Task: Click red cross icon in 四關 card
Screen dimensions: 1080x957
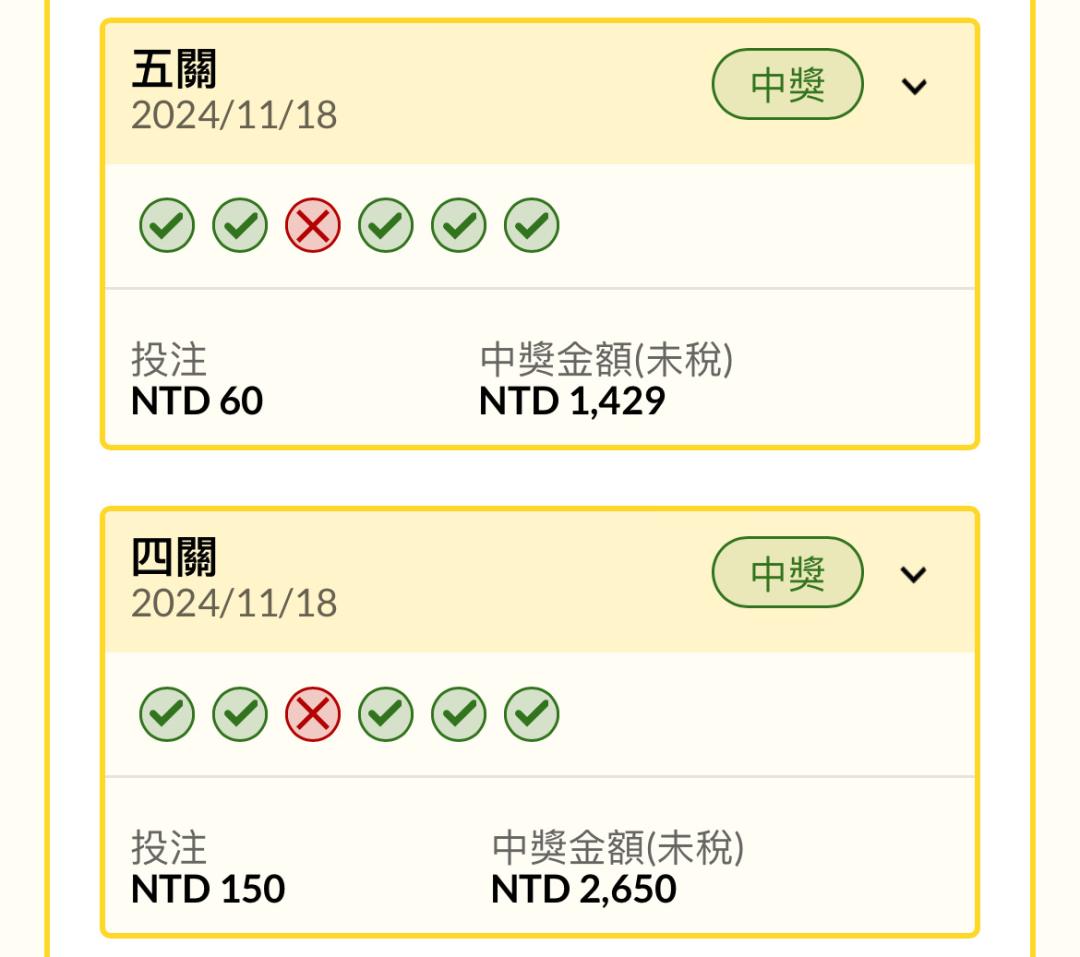Action: click(313, 714)
